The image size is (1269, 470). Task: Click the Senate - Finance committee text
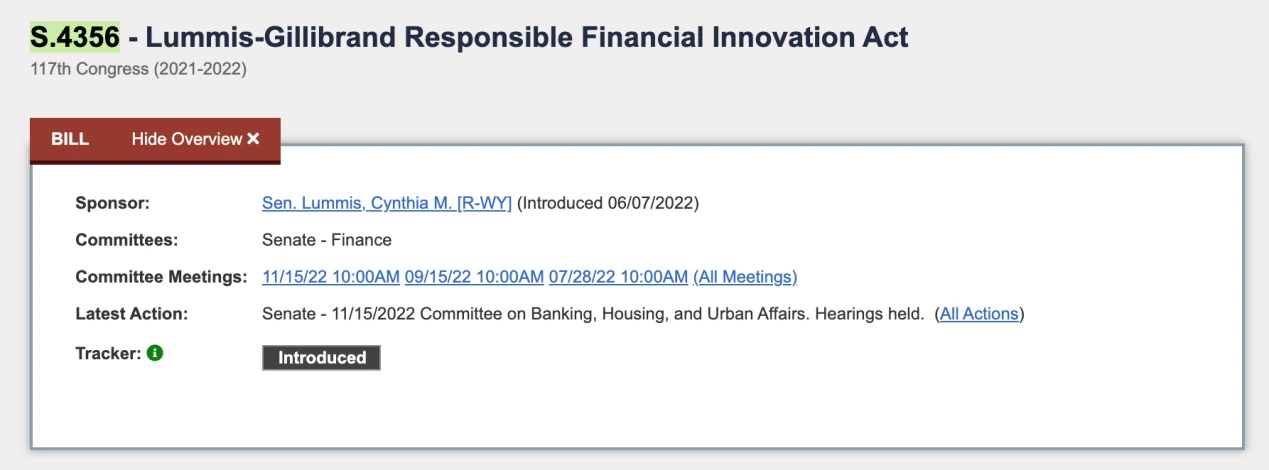click(x=326, y=240)
